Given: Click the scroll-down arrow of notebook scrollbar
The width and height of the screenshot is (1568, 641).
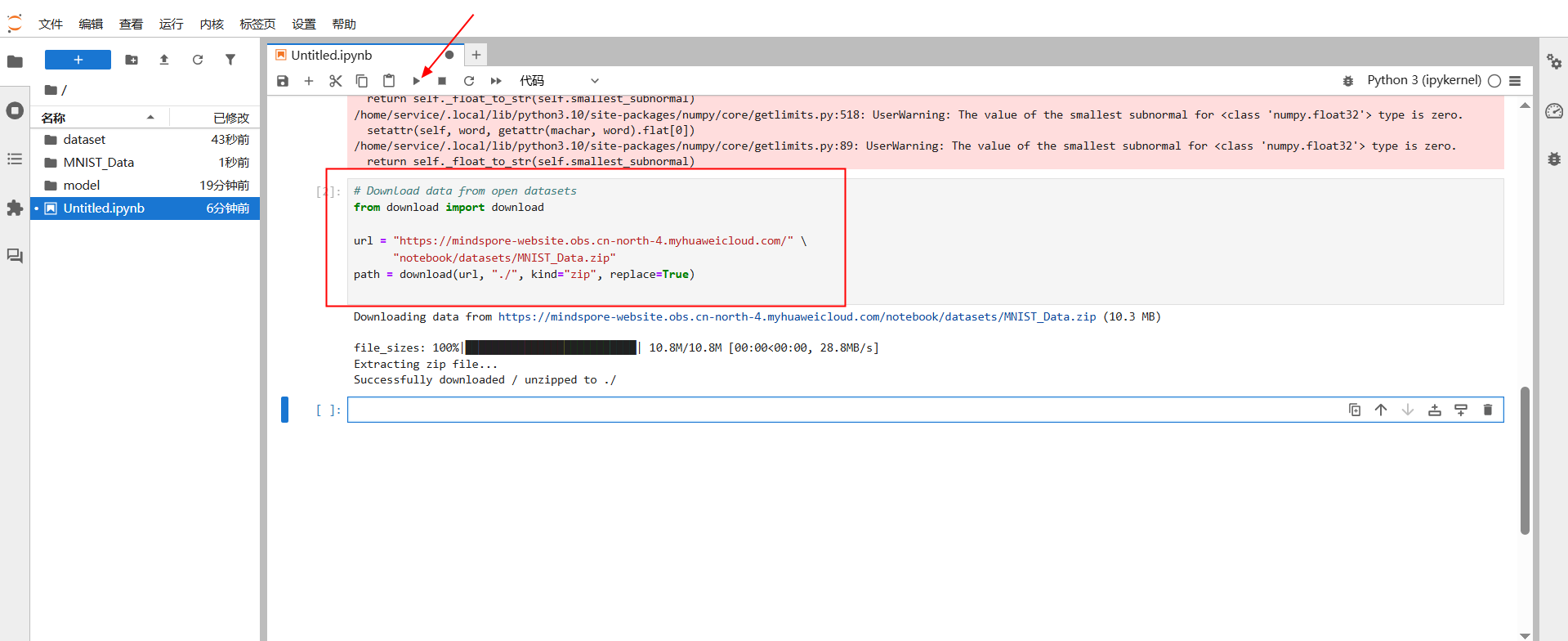Looking at the screenshot, I should [x=1525, y=635].
